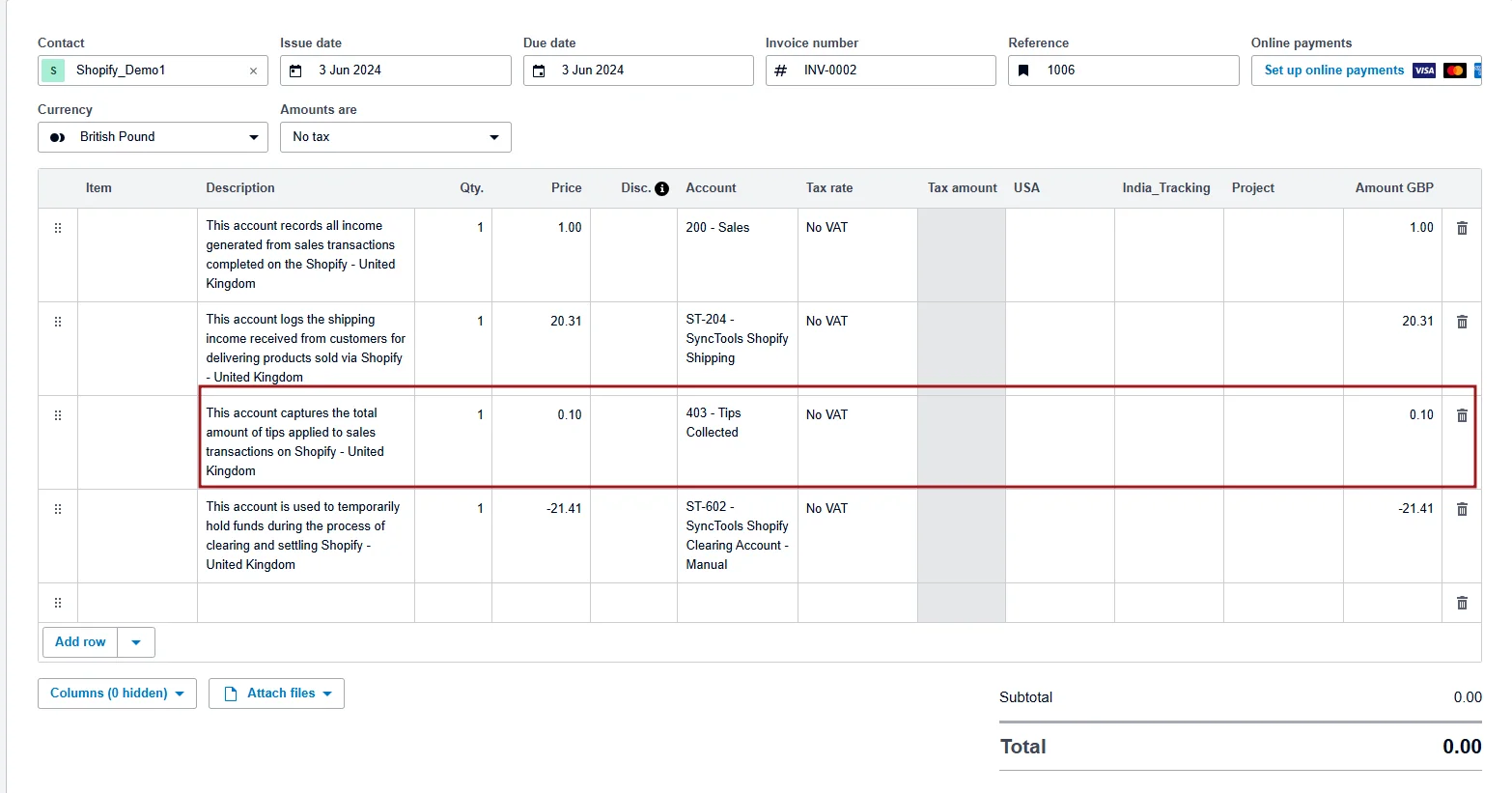The image size is (1512, 793).
Task: Delete the empty last row
Action: (1462, 603)
